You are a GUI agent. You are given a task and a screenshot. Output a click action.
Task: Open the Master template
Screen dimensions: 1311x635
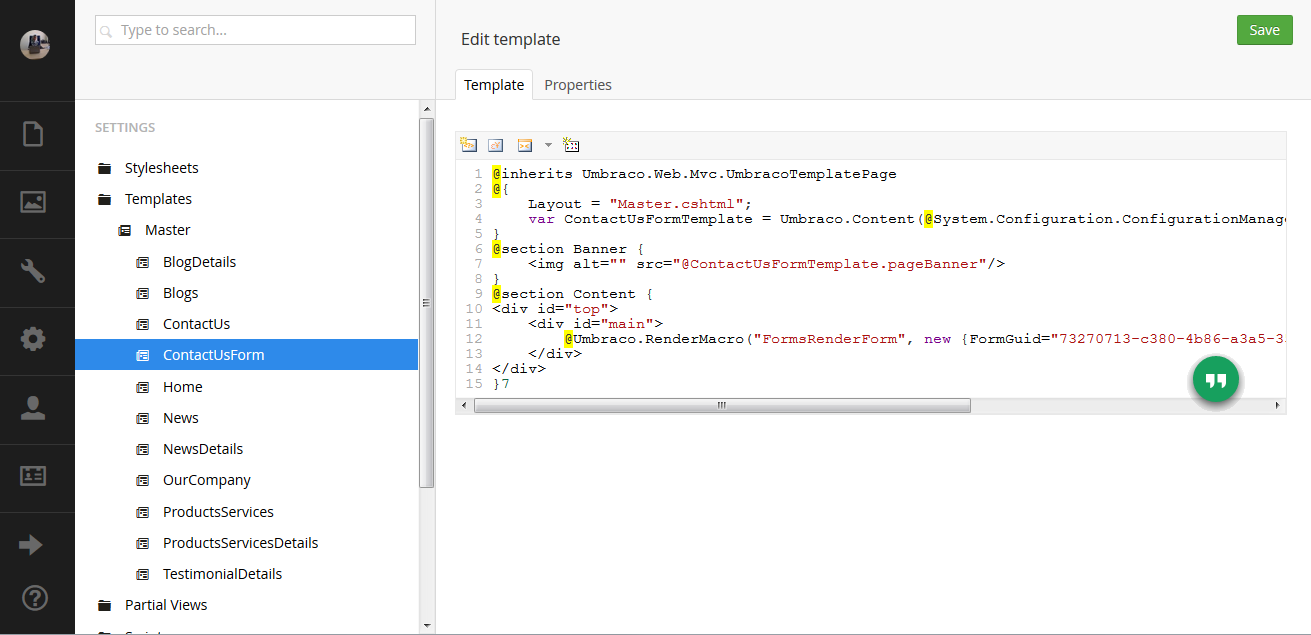click(x=167, y=230)
